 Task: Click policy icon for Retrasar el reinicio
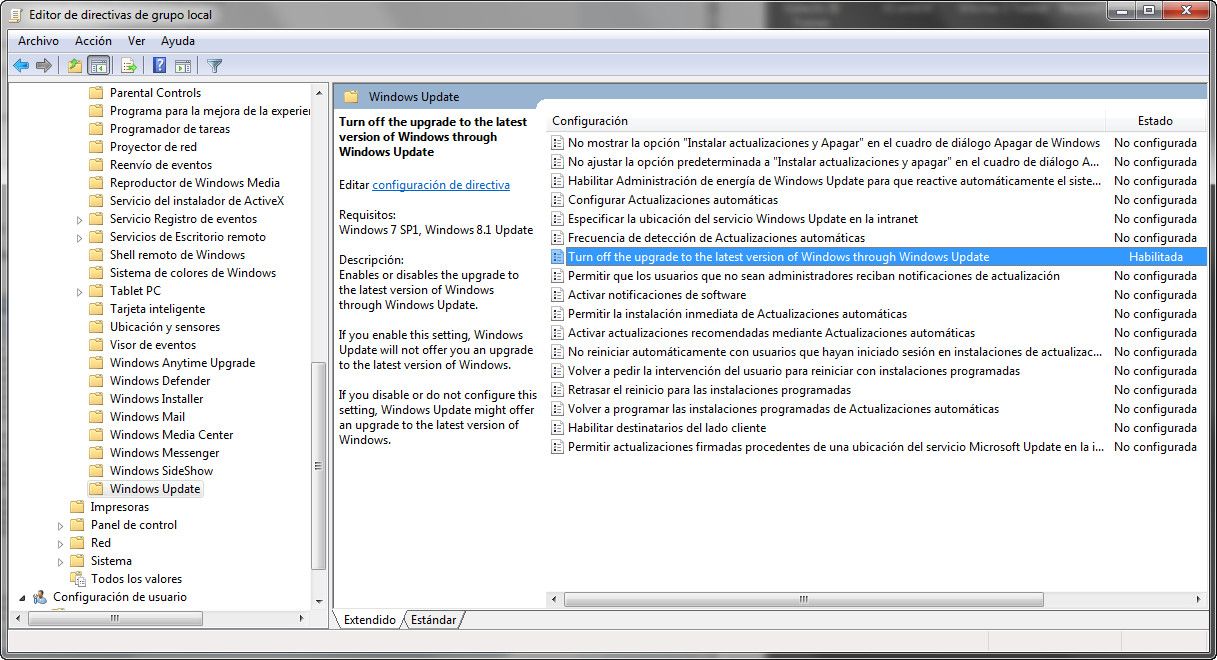pyautogui.click(x=558, y=390)
